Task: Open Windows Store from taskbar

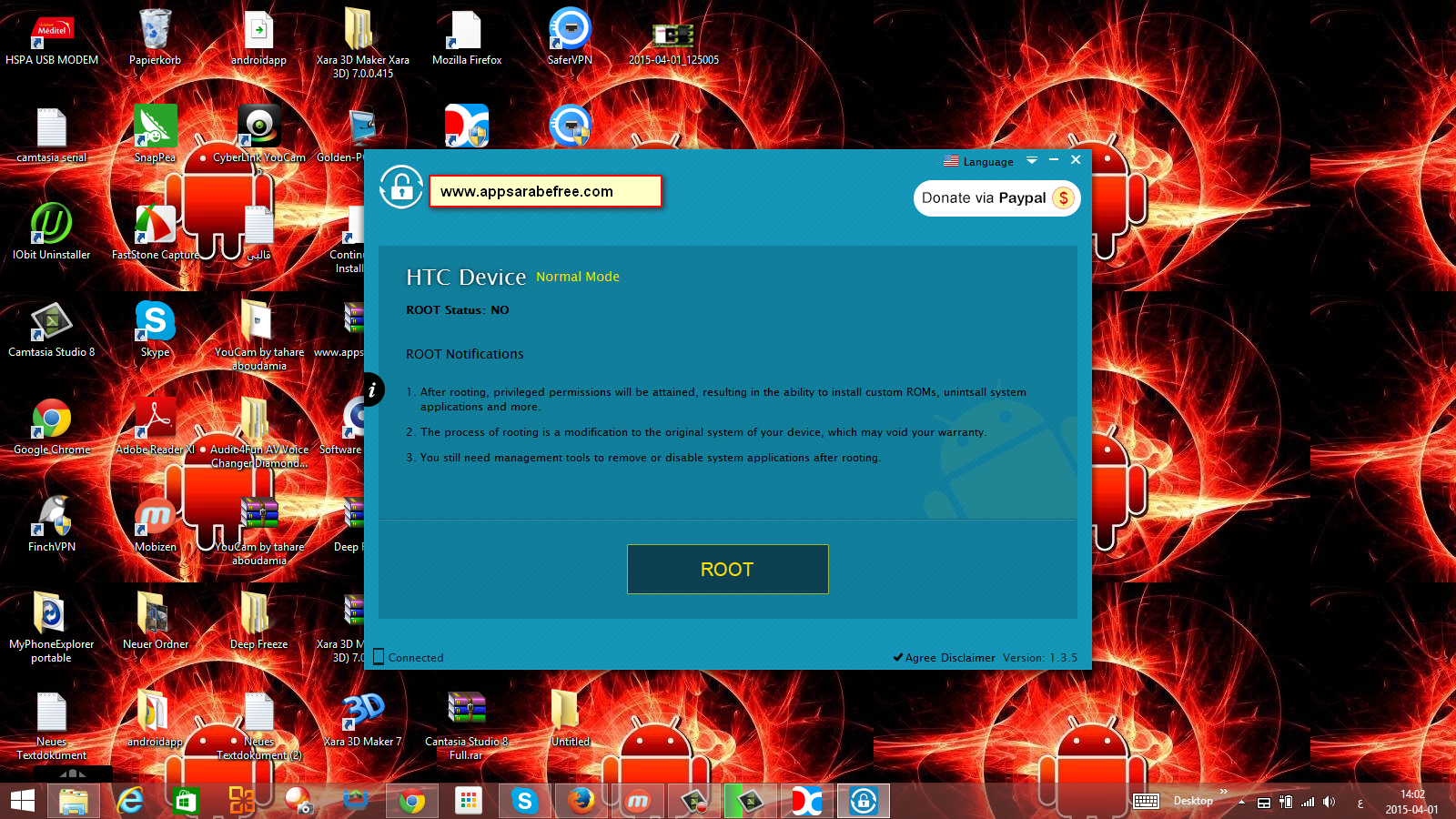Action: pos(187,801)
